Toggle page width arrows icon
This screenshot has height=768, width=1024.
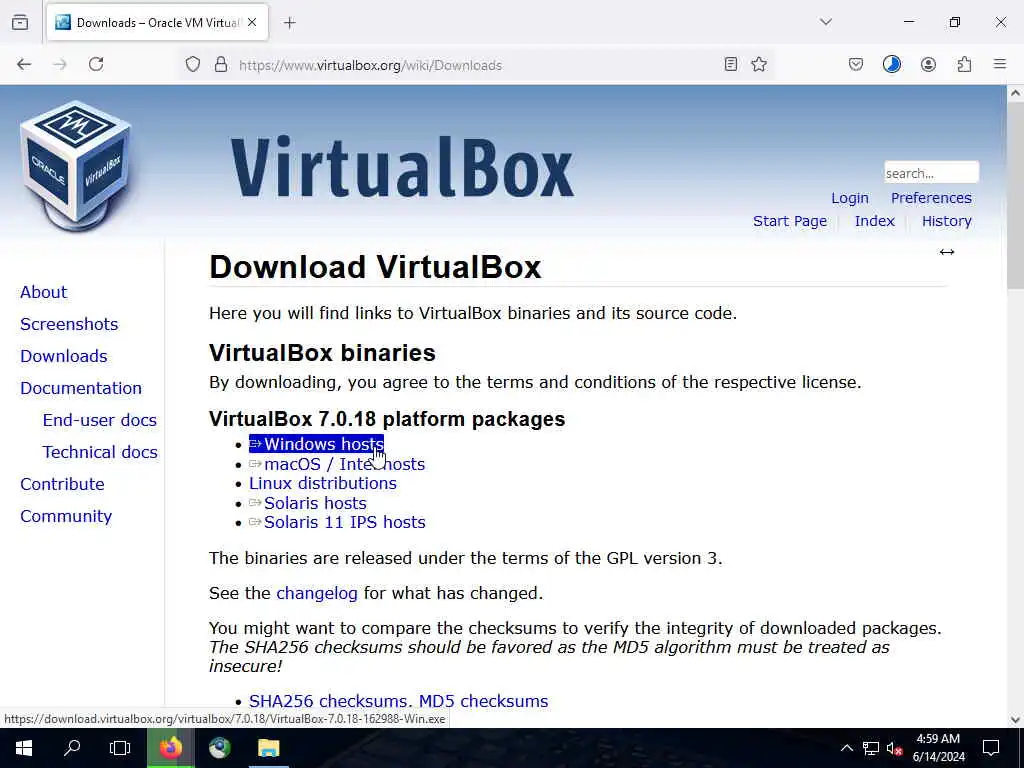[947, 252]
